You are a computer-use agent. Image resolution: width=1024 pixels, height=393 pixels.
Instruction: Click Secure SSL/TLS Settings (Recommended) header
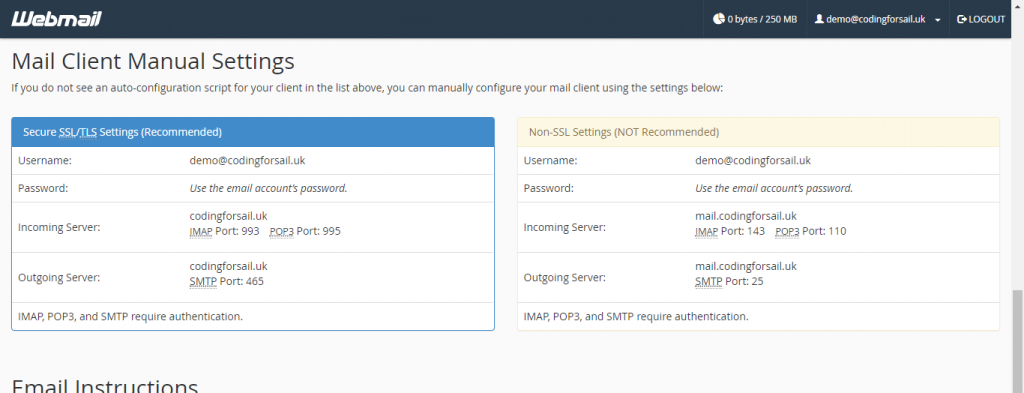tap(253, 132)
